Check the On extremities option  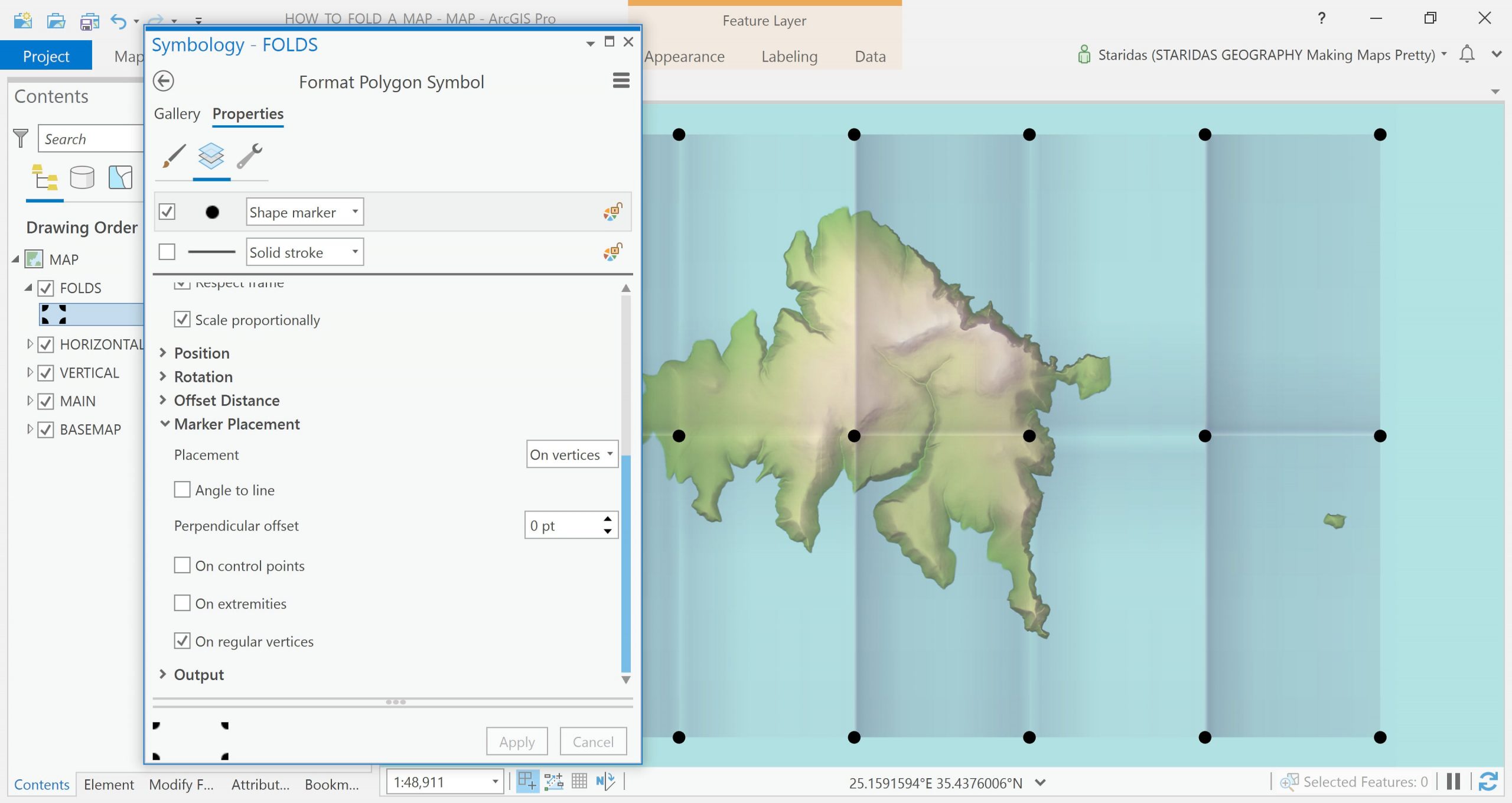pyautogui.click(x=183, y=603)
